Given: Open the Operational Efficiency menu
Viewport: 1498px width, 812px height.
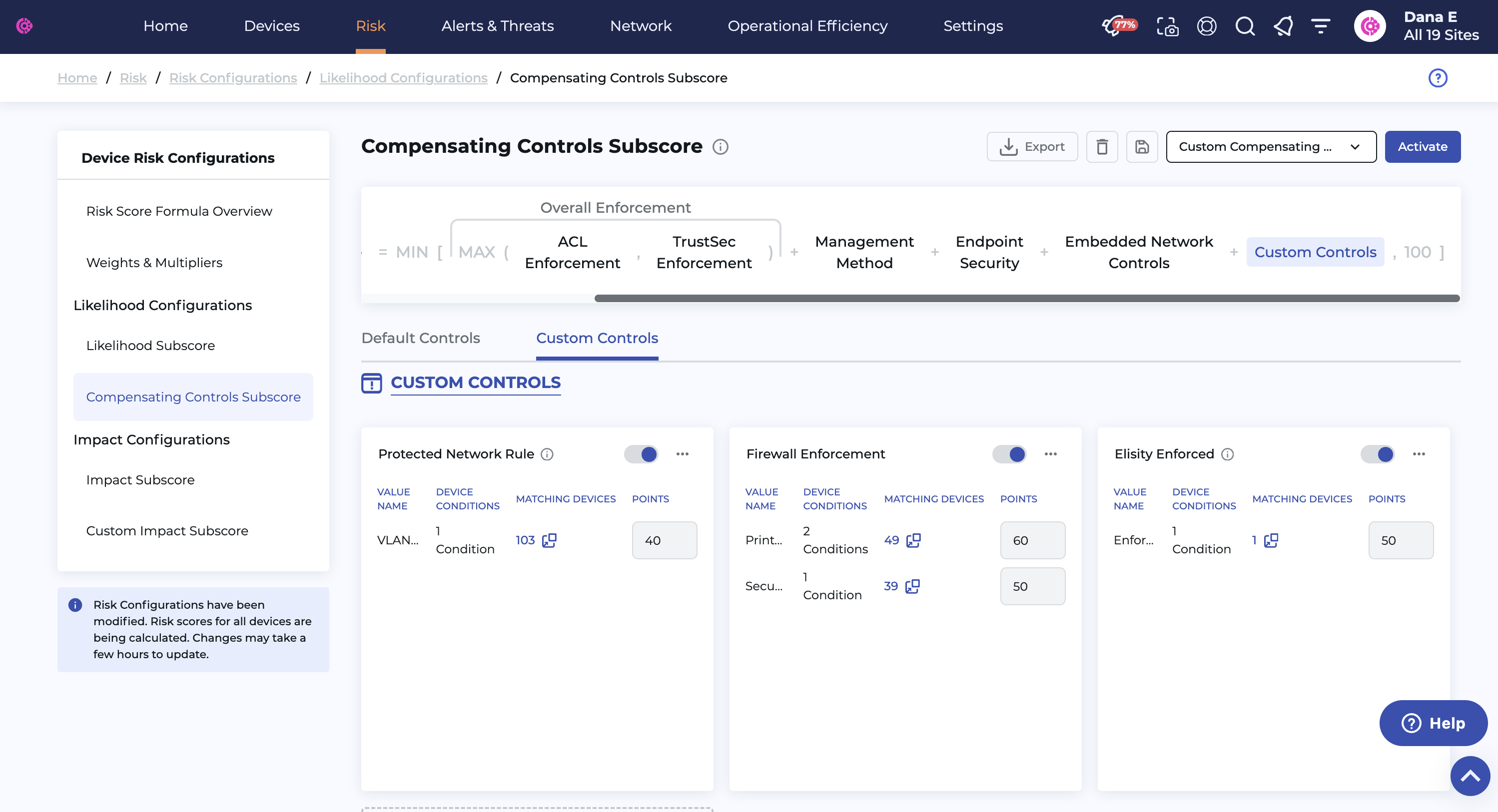Looking at the screenshot, I should point(807,26).
